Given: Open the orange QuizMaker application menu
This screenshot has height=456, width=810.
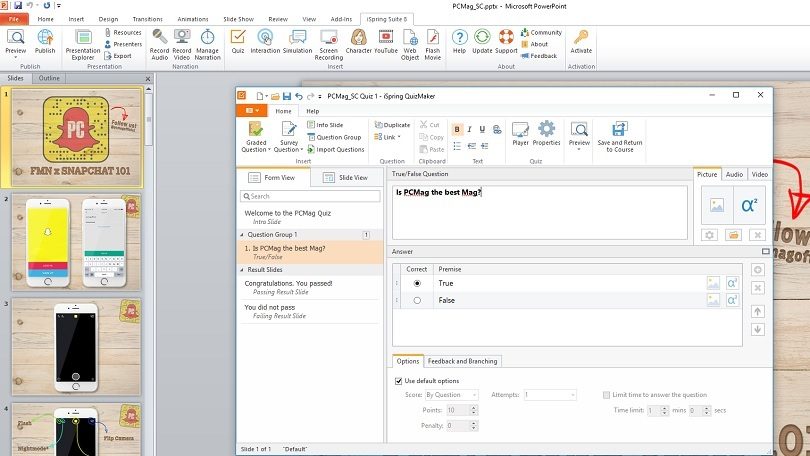Looking at the screenshot, I should click(x=252, y=111).
